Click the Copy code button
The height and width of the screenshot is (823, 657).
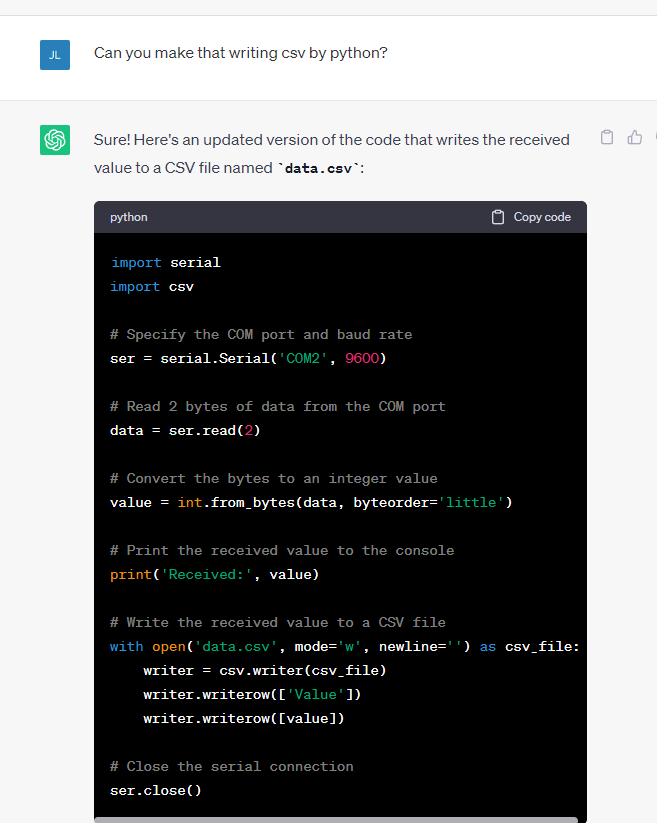pyautogui.click(x=531, y=217)
